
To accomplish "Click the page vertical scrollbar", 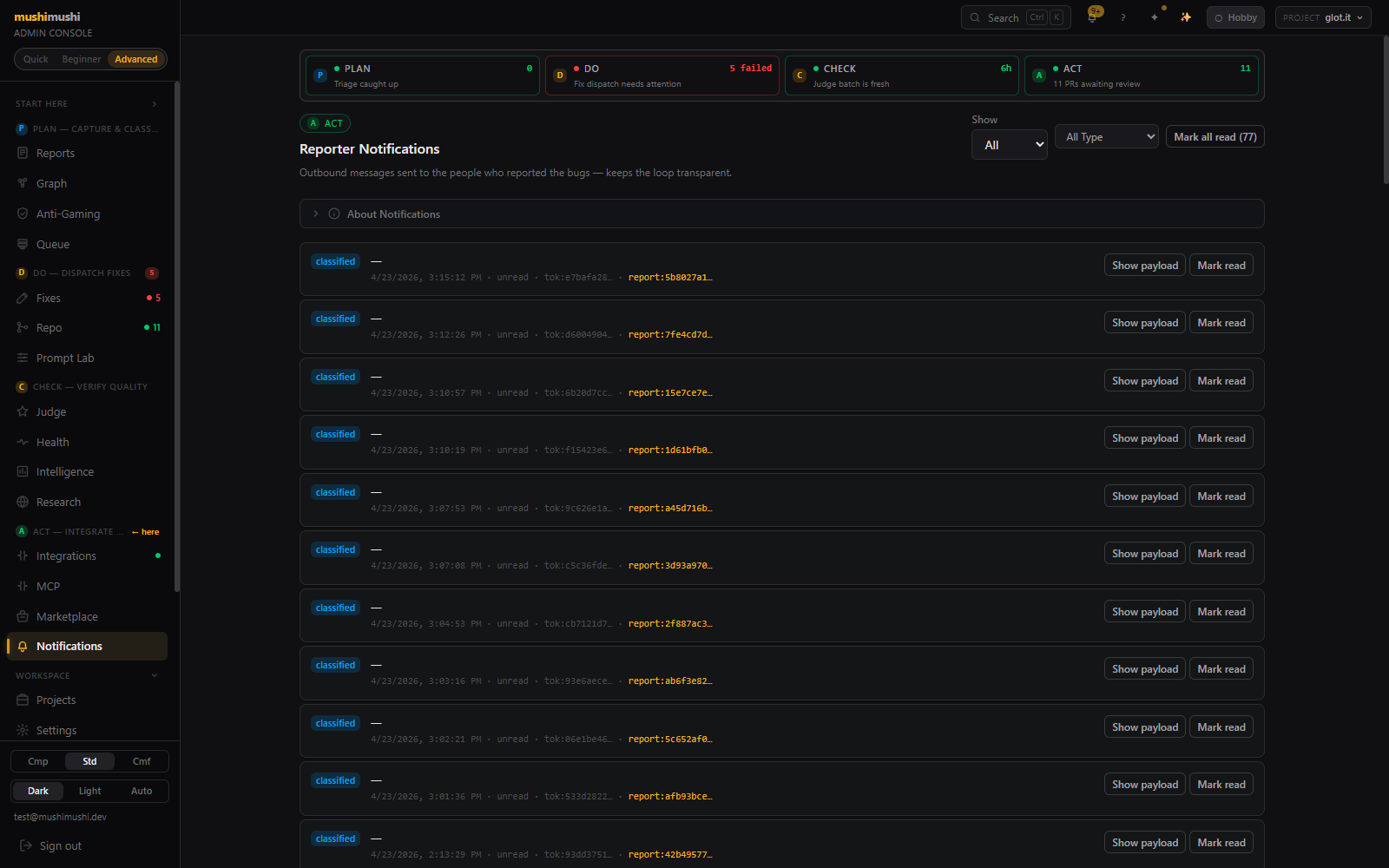I will pos(1385,108).
